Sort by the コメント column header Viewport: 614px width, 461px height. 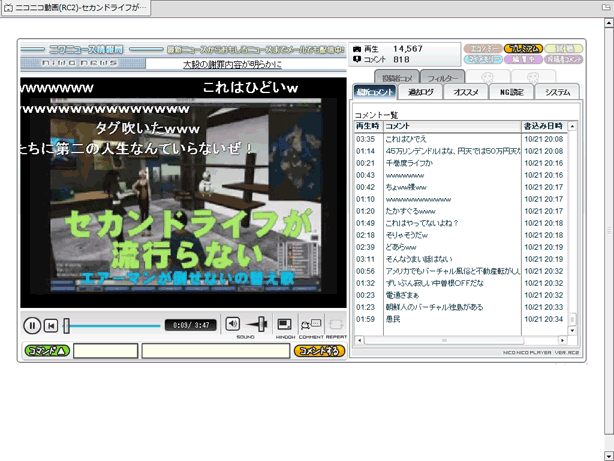pos(452,126)
